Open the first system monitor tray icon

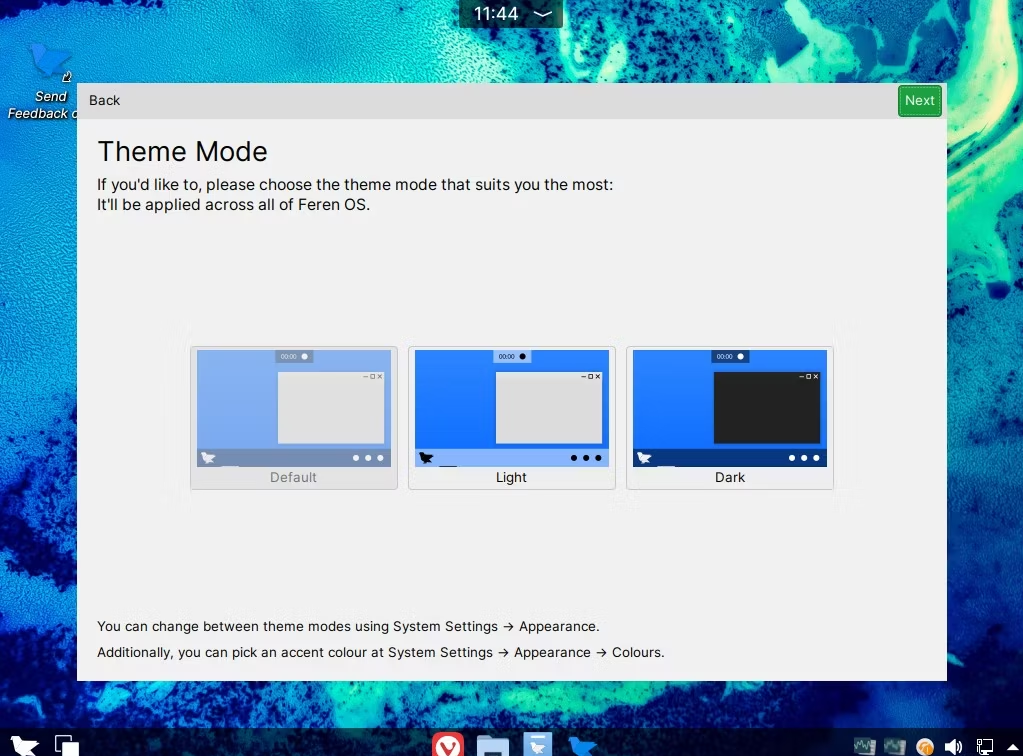(864, 746)
